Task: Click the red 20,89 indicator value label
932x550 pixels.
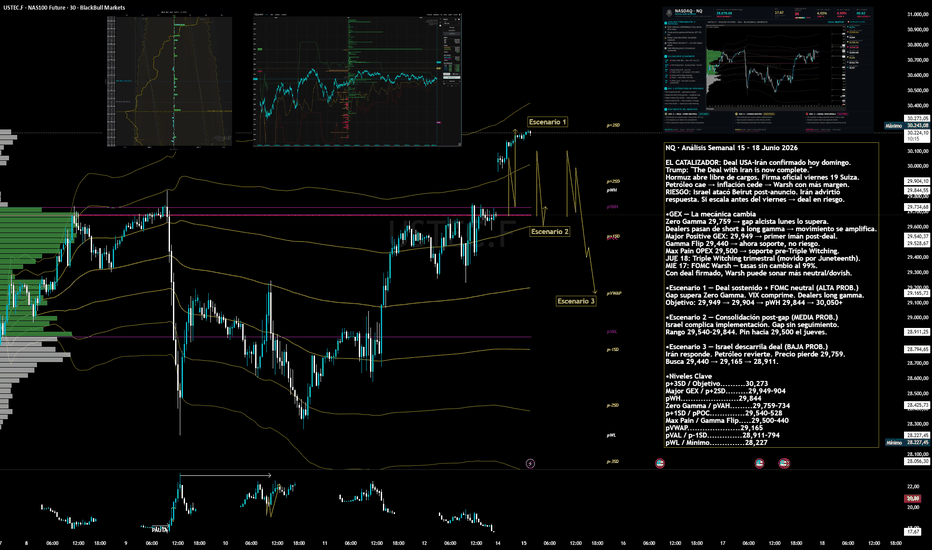Action: click(x=912, y=499)
